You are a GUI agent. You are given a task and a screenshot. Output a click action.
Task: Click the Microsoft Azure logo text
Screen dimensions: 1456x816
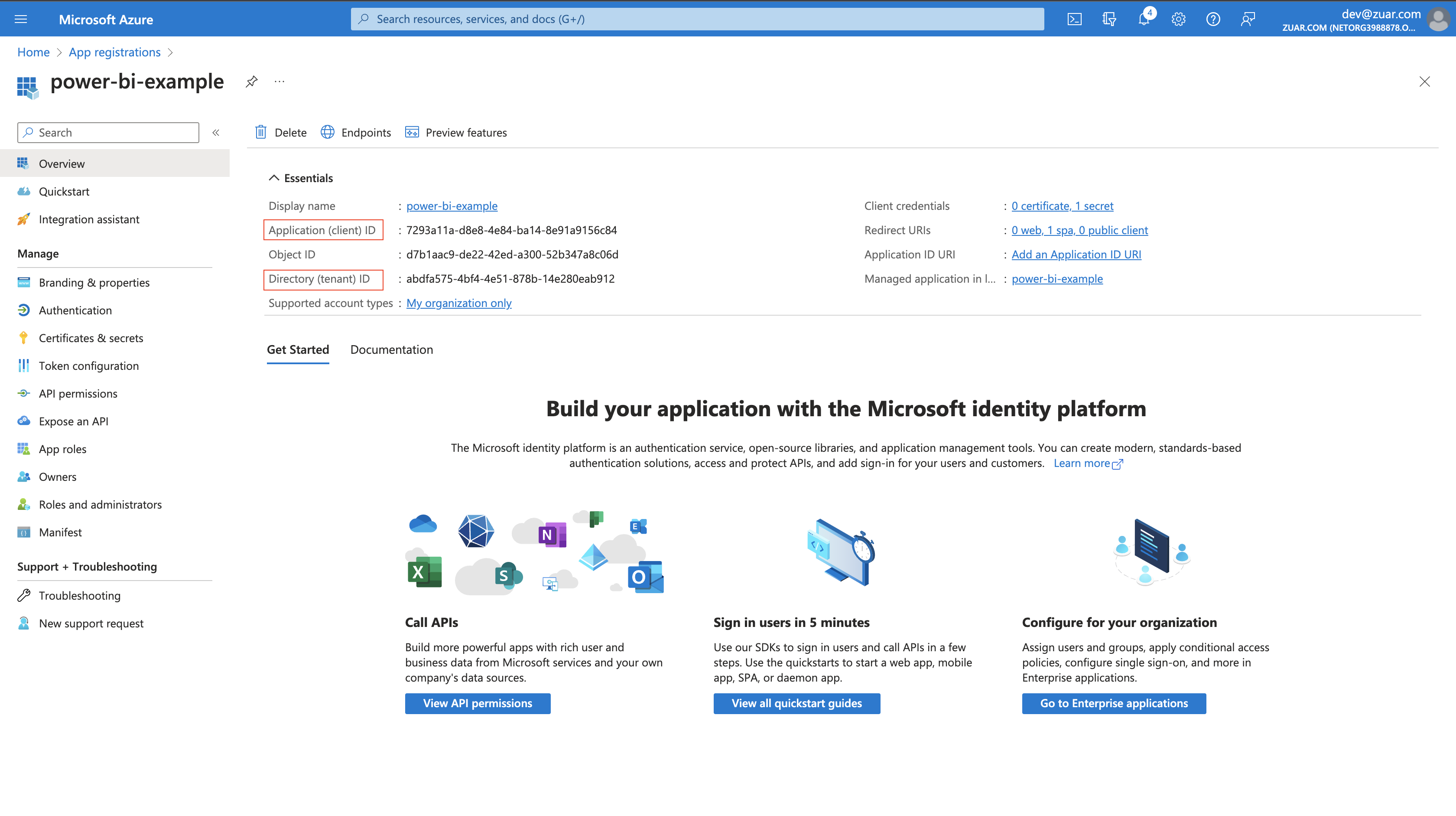pos(106,19)
